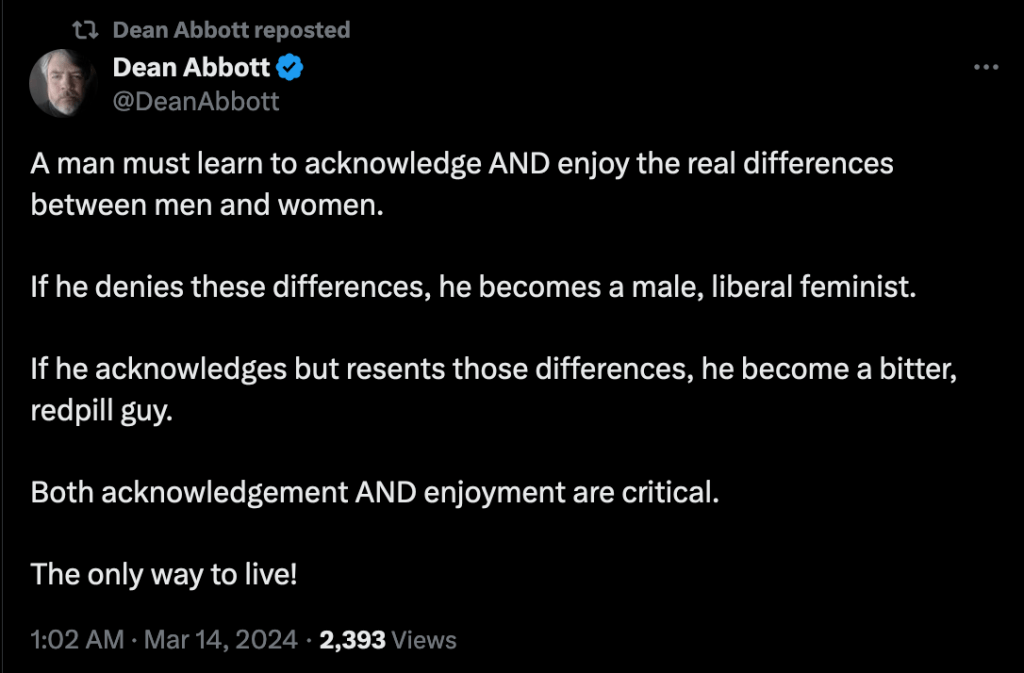Click the "Dean Abbott reposted" label

tap(231, 31)
